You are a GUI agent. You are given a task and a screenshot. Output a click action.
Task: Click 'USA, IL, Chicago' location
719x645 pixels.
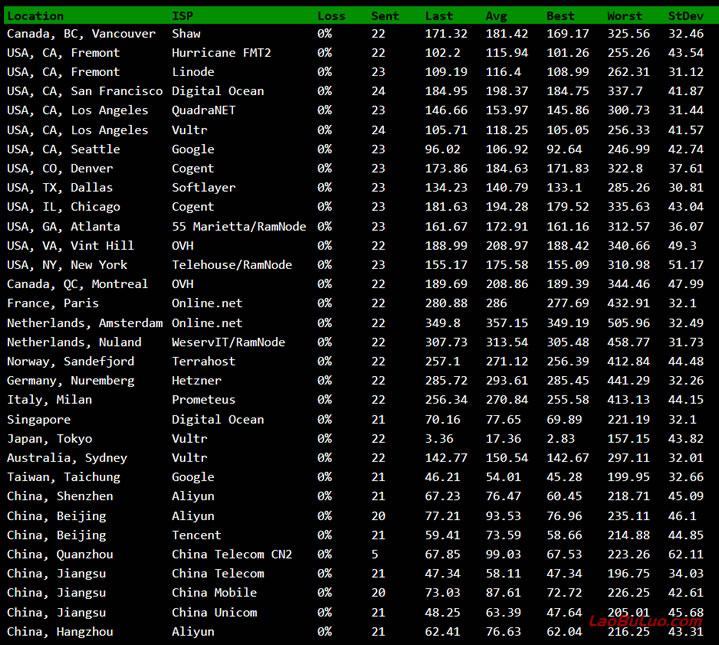pos(63,207)
